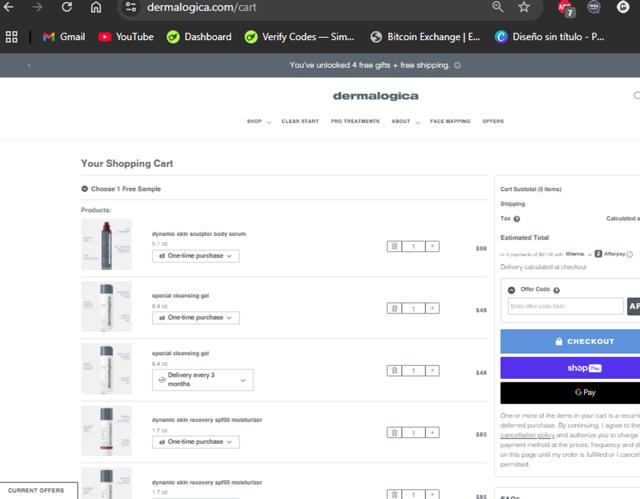Bookmark page with star icon
Image resolution: width=640 pixels, height=499 pixels.
[524, 7]
